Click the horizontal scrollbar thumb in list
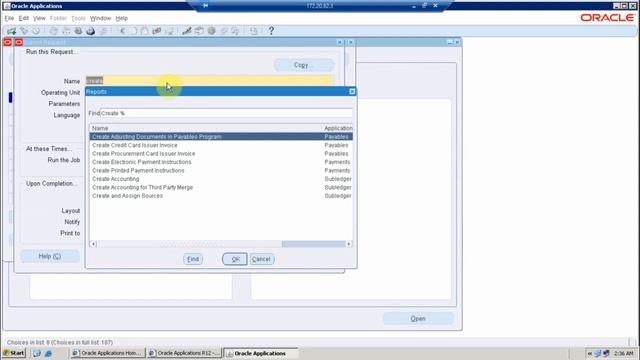 pyautogui.click(x=313, y=244)
